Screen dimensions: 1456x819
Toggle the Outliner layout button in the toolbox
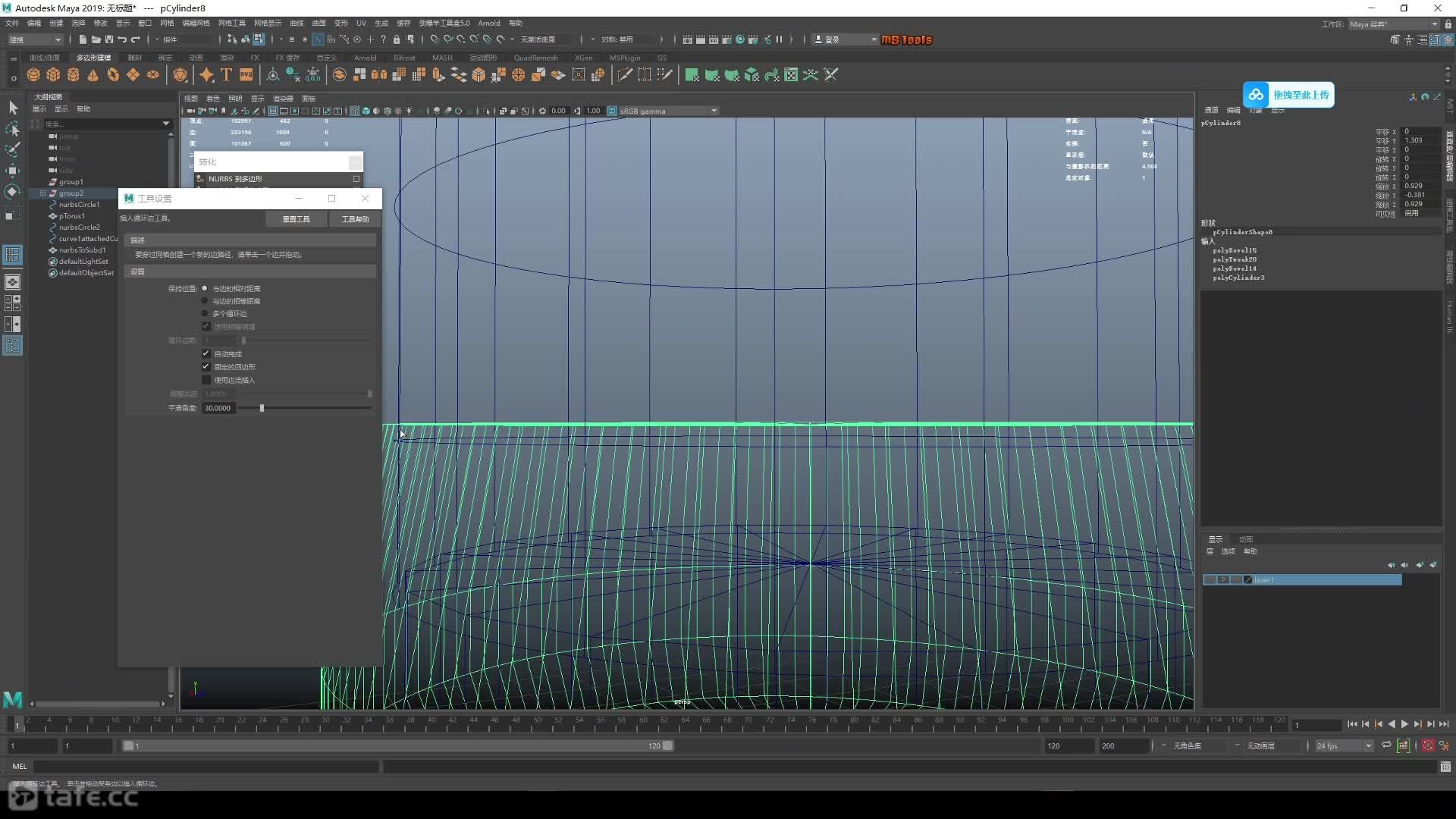[x=13, y=346]
